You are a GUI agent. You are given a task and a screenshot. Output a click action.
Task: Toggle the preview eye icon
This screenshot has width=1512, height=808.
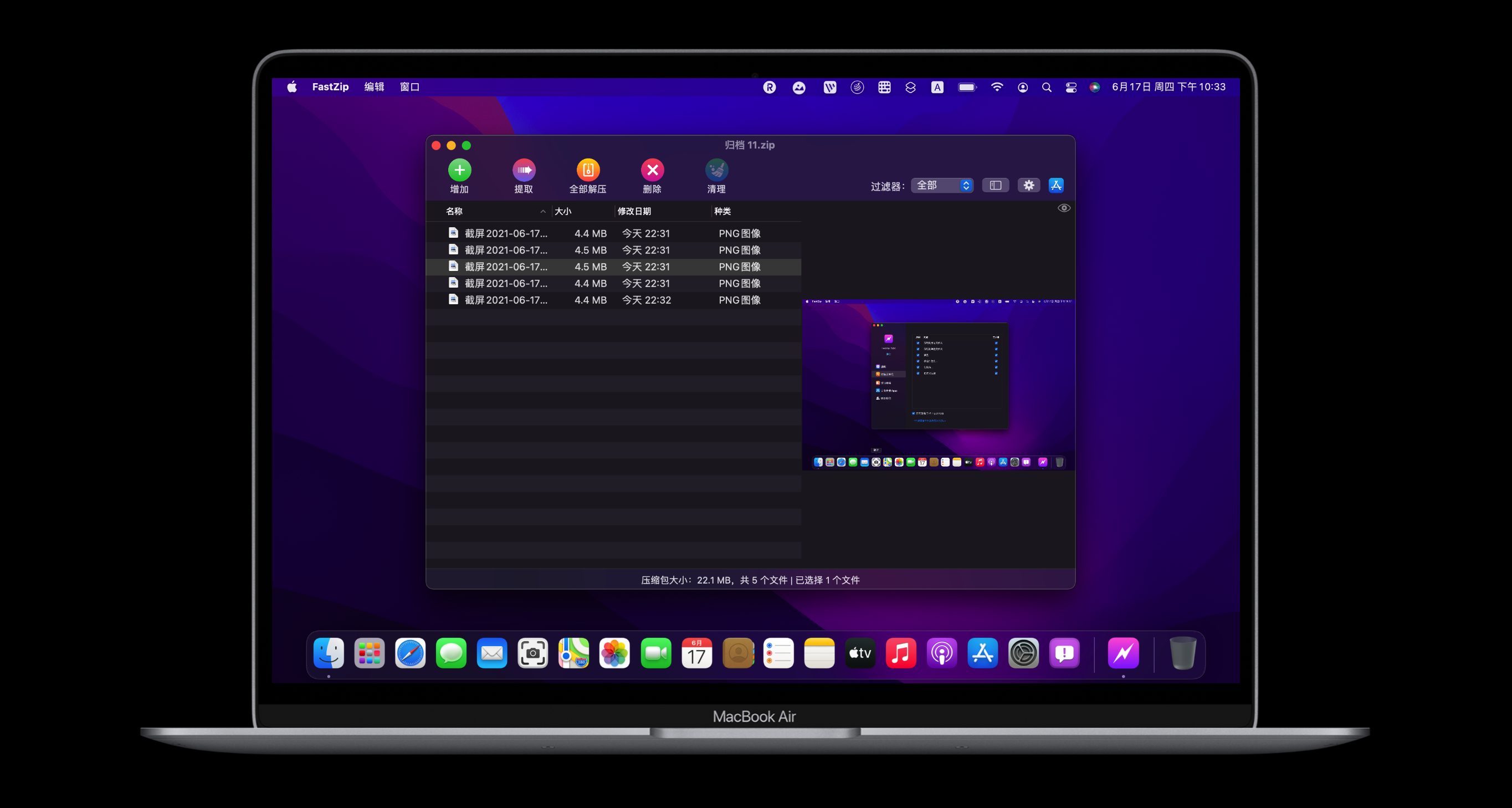click(1063, 208)
